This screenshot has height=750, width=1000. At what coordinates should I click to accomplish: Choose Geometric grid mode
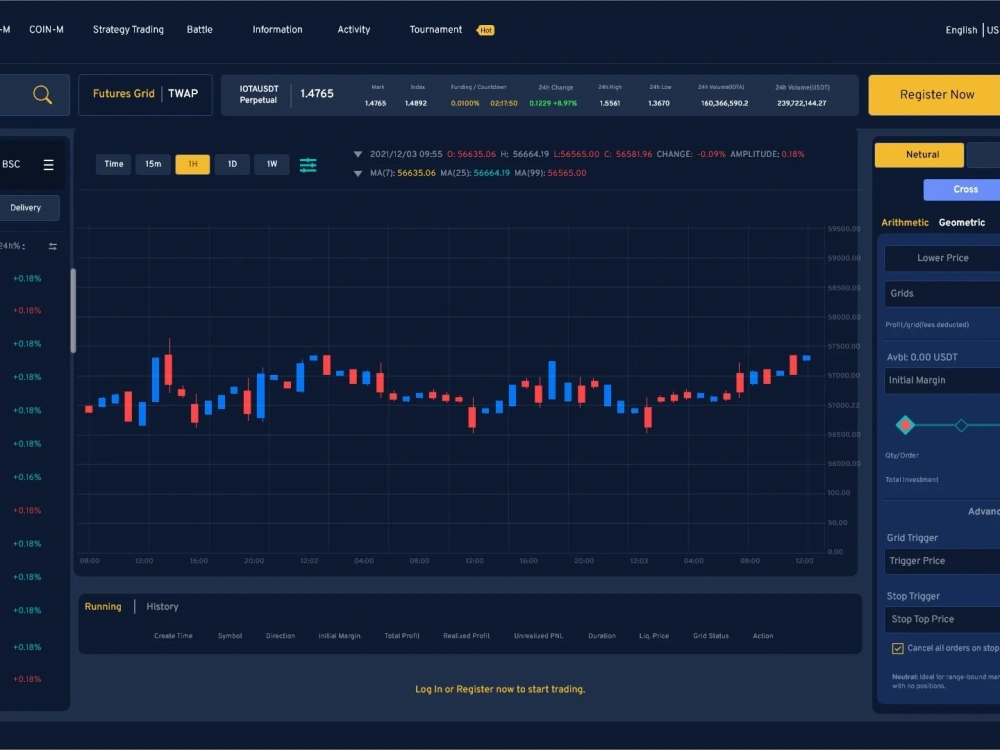point(961,223)
